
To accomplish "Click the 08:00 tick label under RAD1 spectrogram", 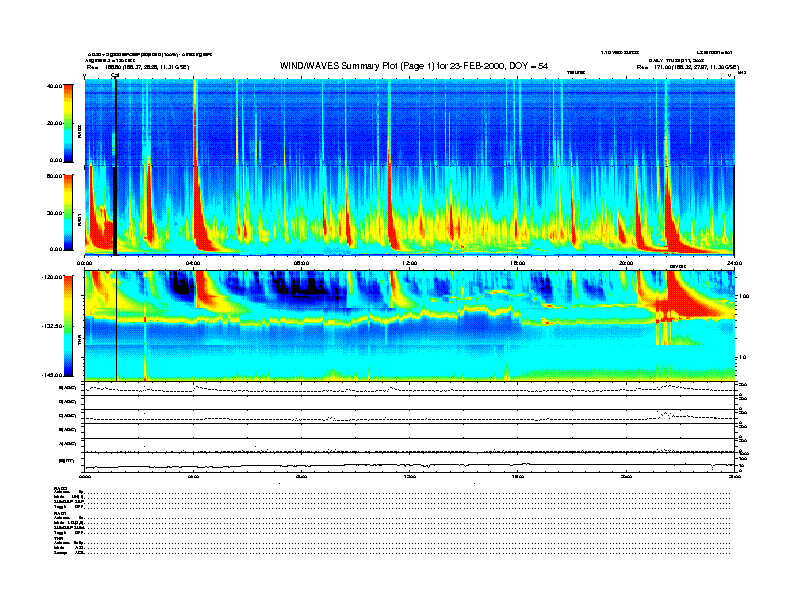I will point(301,263).
